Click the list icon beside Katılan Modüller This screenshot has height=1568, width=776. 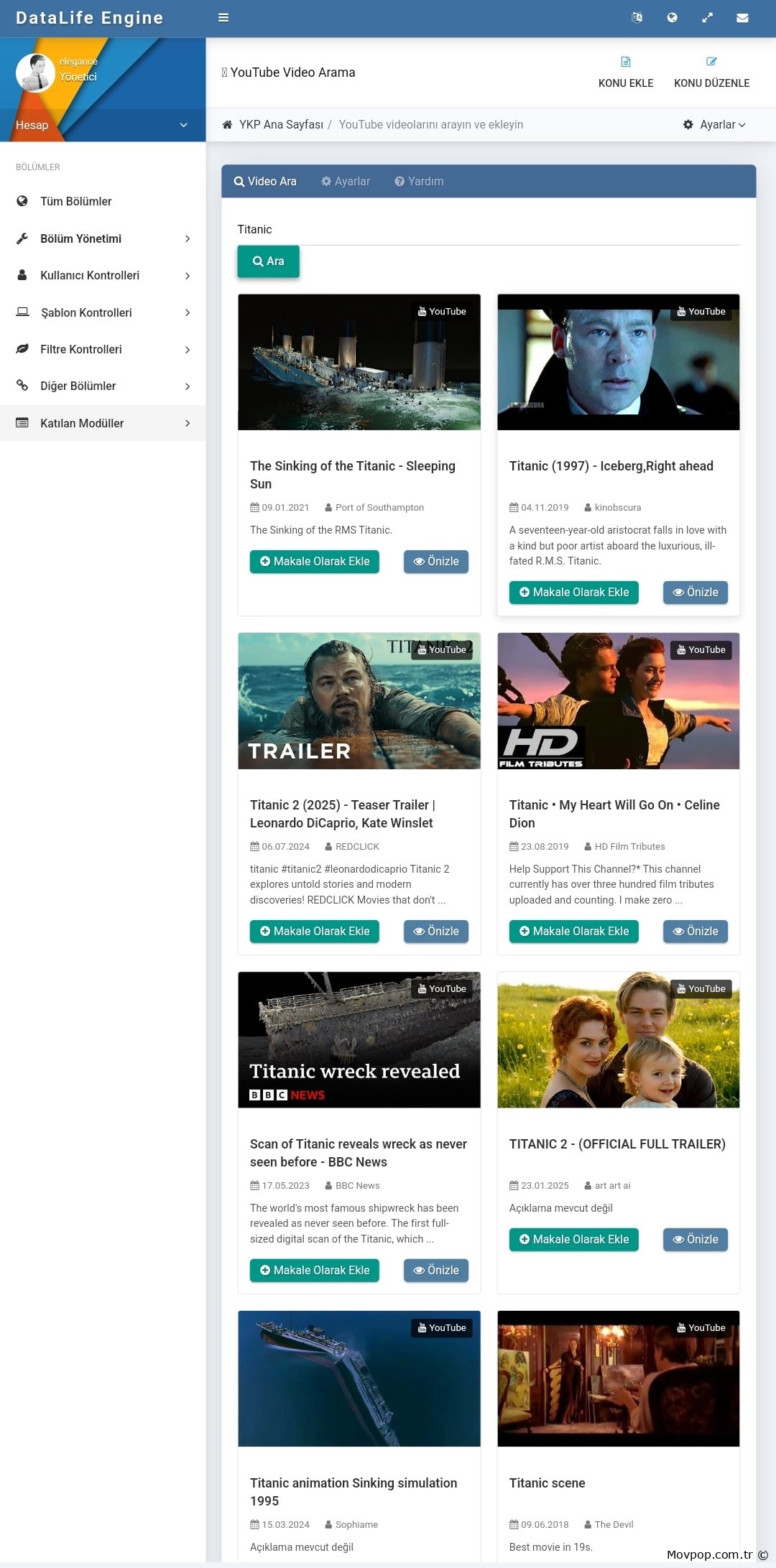point(22,423)
